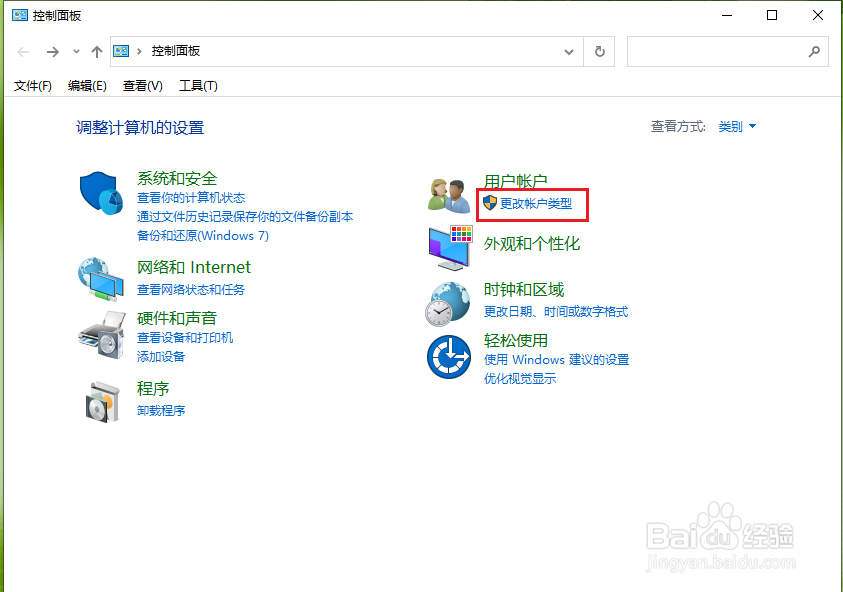The height and width of the screenshot is (592, 843).
Task: Click the refresh icon in address bar
Action: [598, 51]
